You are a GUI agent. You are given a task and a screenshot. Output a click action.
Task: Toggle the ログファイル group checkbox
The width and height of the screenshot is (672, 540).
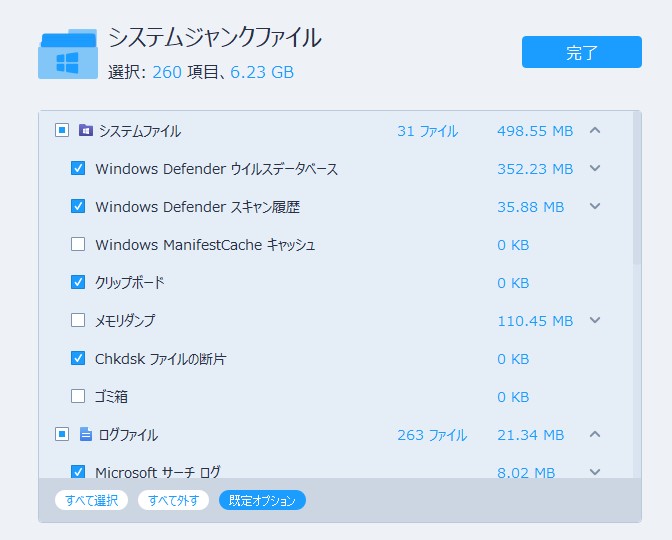(x=62, y=434)
